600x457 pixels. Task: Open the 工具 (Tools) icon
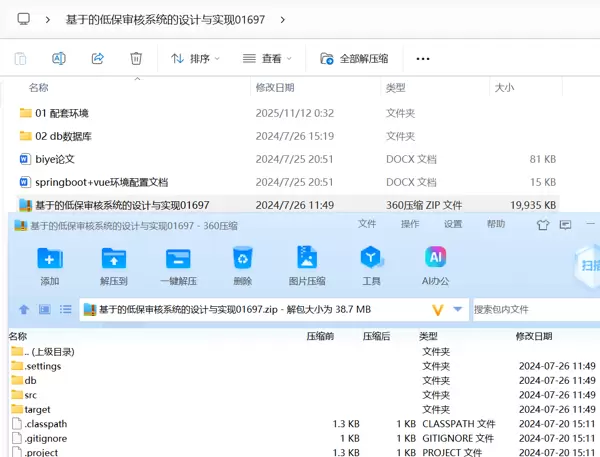pos(371,261)
